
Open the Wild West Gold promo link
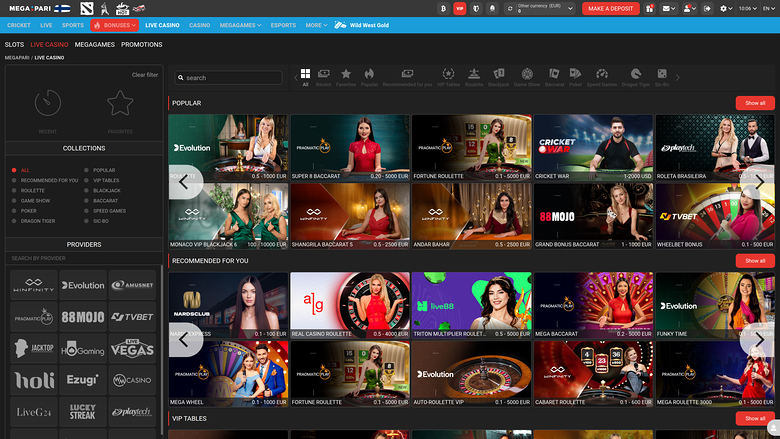click(362, 25)
